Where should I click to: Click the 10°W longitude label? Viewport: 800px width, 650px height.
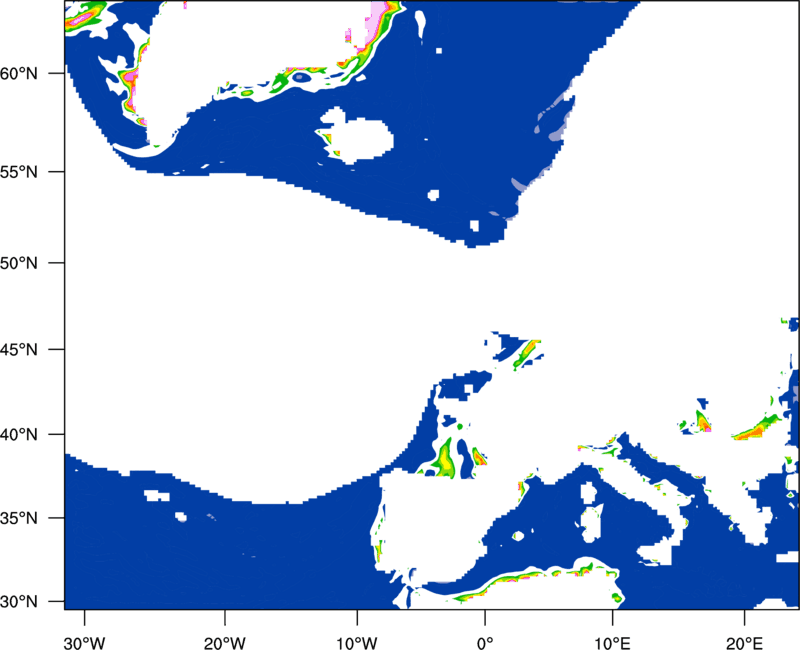[x=356, y=643]
